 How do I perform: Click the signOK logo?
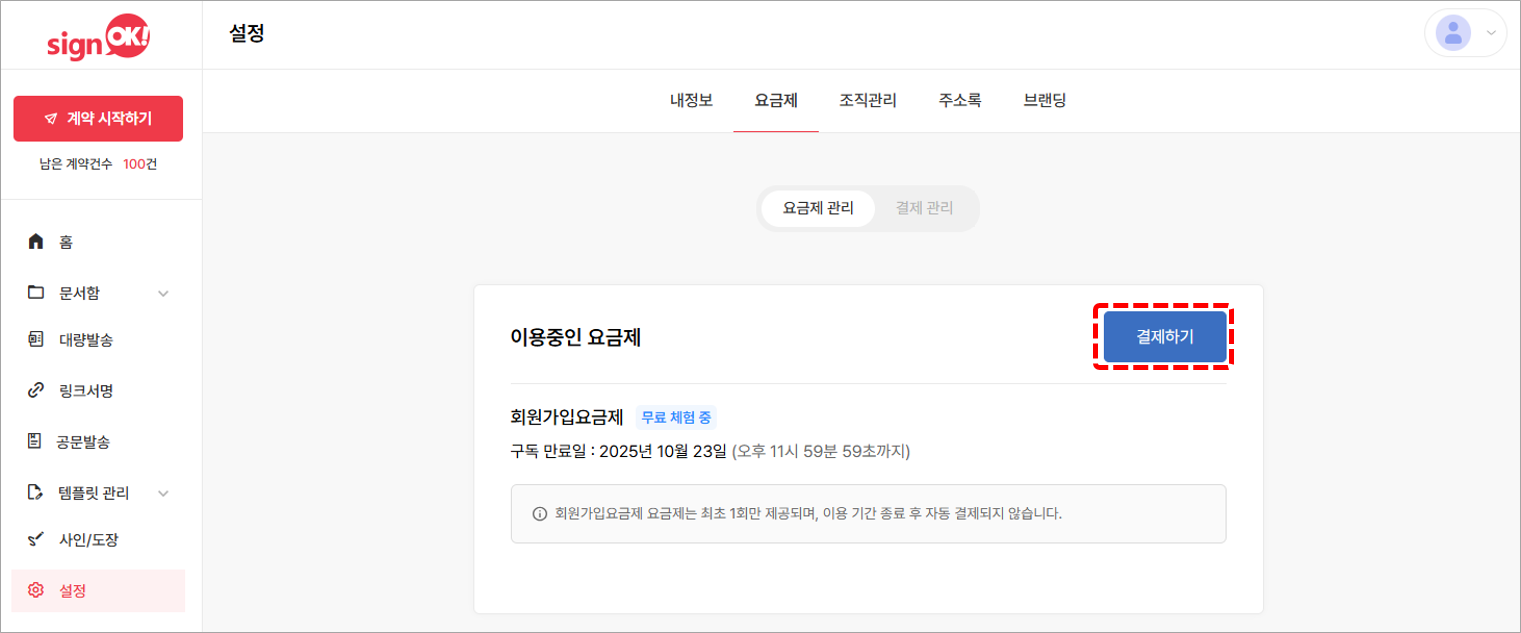pos(98,37)
